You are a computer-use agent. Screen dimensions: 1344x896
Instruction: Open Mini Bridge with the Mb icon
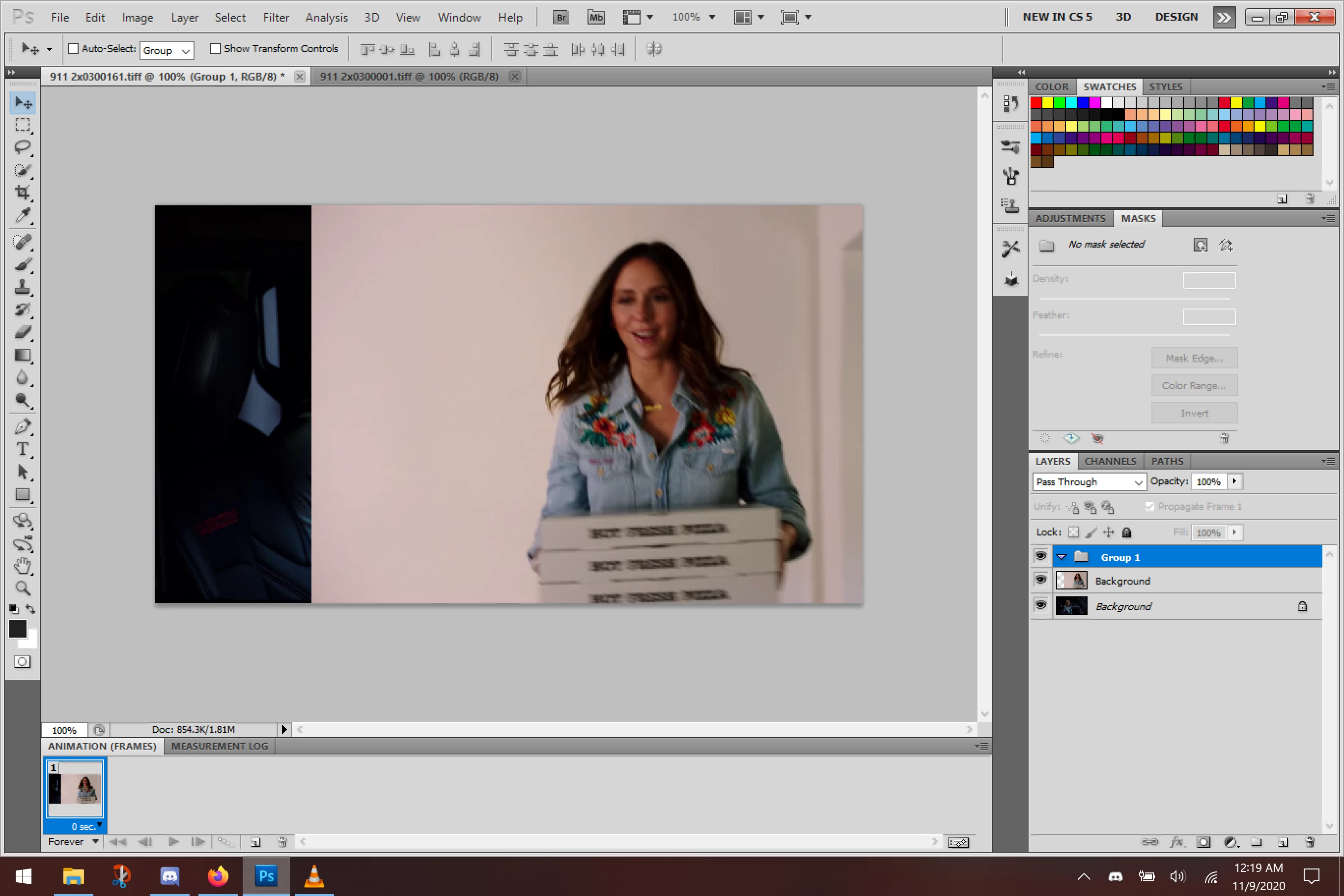pos(596,17)
